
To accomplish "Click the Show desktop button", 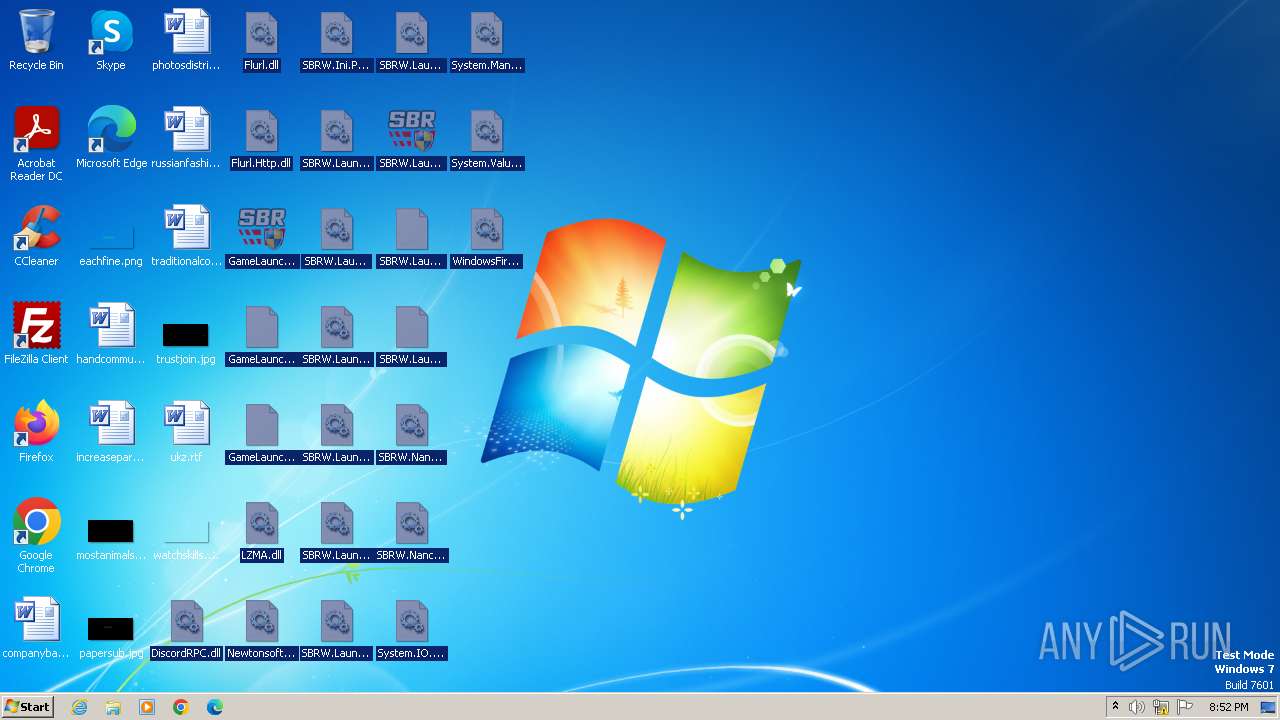I will tap(1268, 707).
